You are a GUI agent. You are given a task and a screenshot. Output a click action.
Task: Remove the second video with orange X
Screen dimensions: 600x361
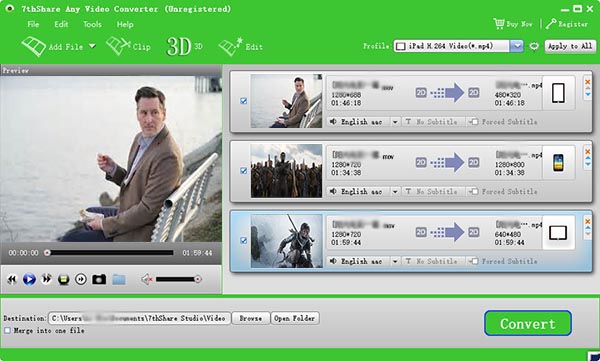pyautogui.click(x=588, y=152)
